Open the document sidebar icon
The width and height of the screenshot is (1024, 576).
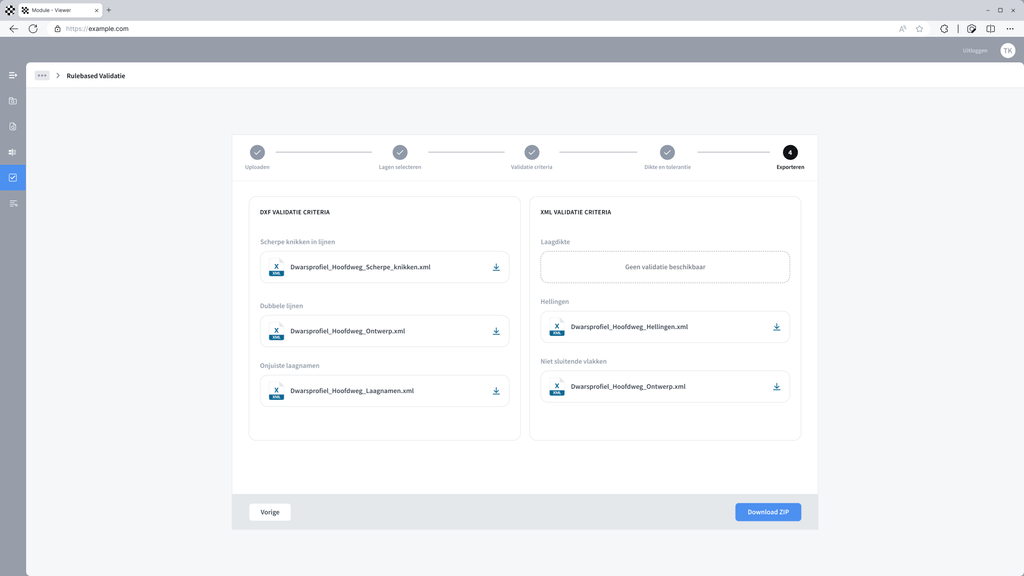(x=12, y=127)
